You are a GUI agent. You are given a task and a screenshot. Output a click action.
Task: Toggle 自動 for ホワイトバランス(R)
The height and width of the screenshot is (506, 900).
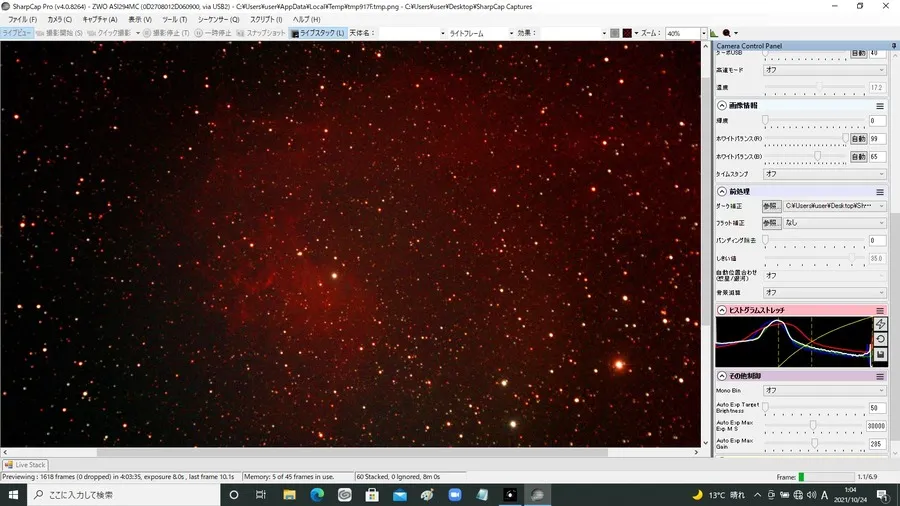(858, 139)
